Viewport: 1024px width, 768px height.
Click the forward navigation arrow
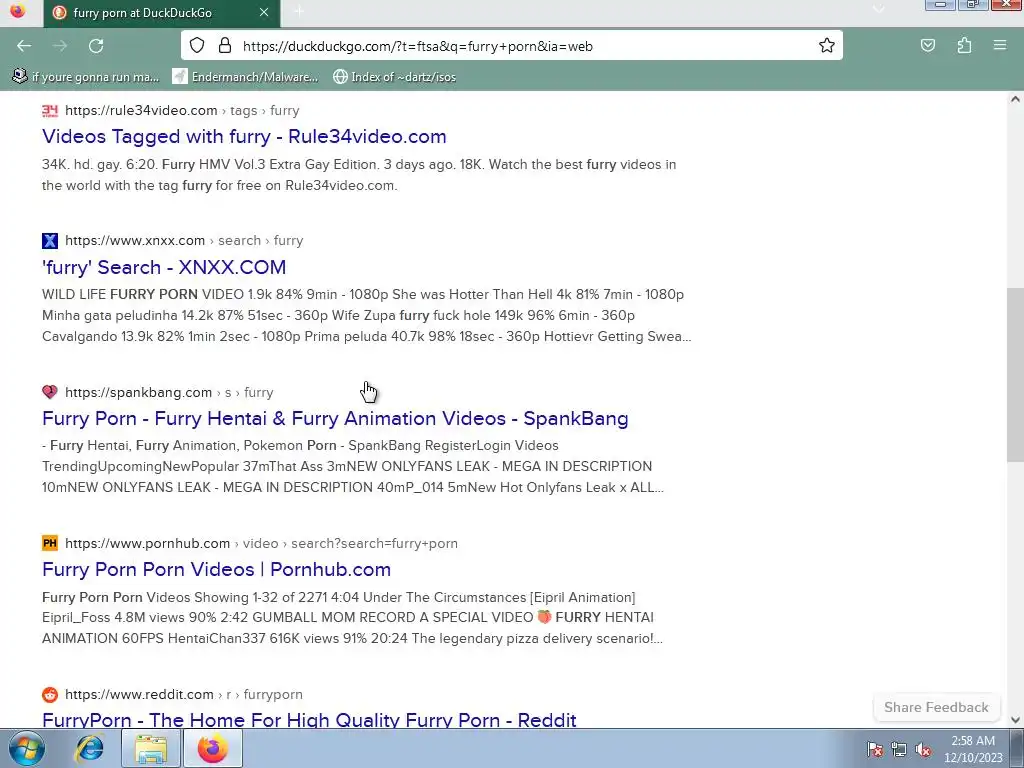(x=60, y=46)
